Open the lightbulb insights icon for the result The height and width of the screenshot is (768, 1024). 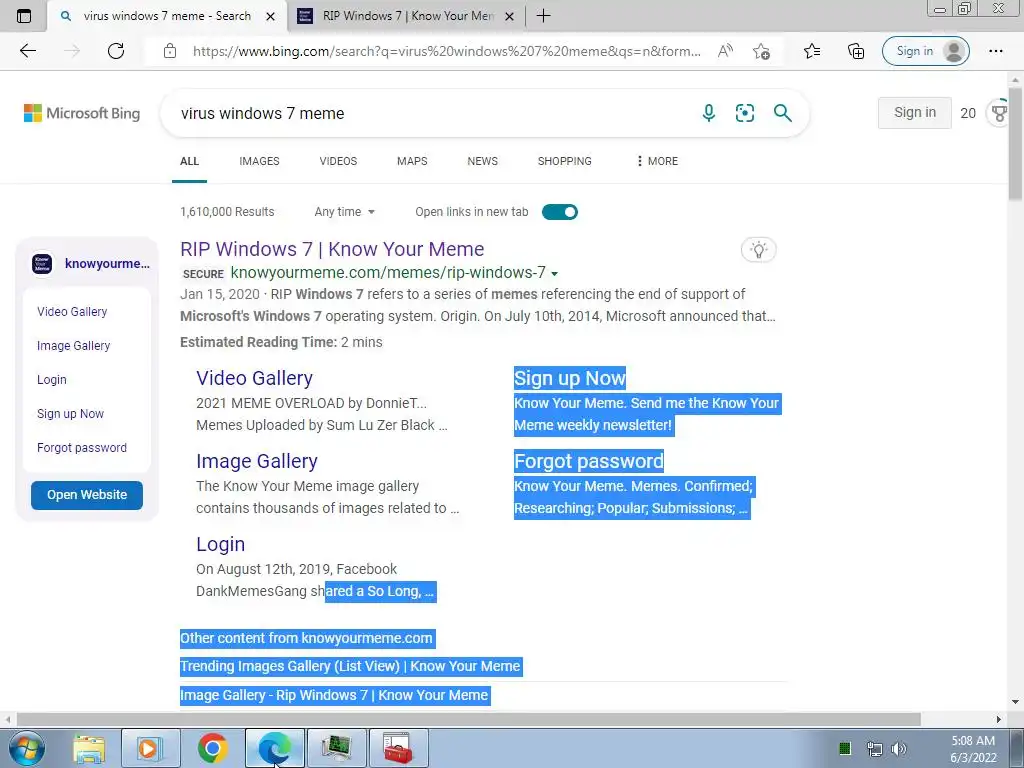pos(758,249)
